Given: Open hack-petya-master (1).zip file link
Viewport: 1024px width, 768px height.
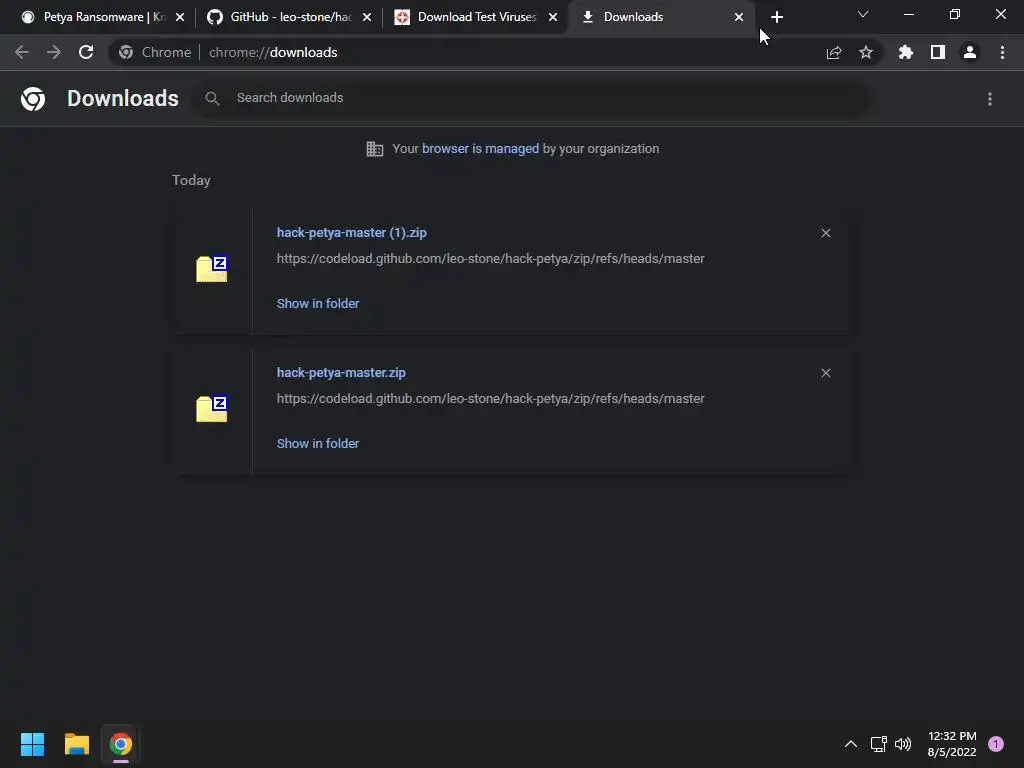Looking at the screenshot, I should tap(351, 232).
